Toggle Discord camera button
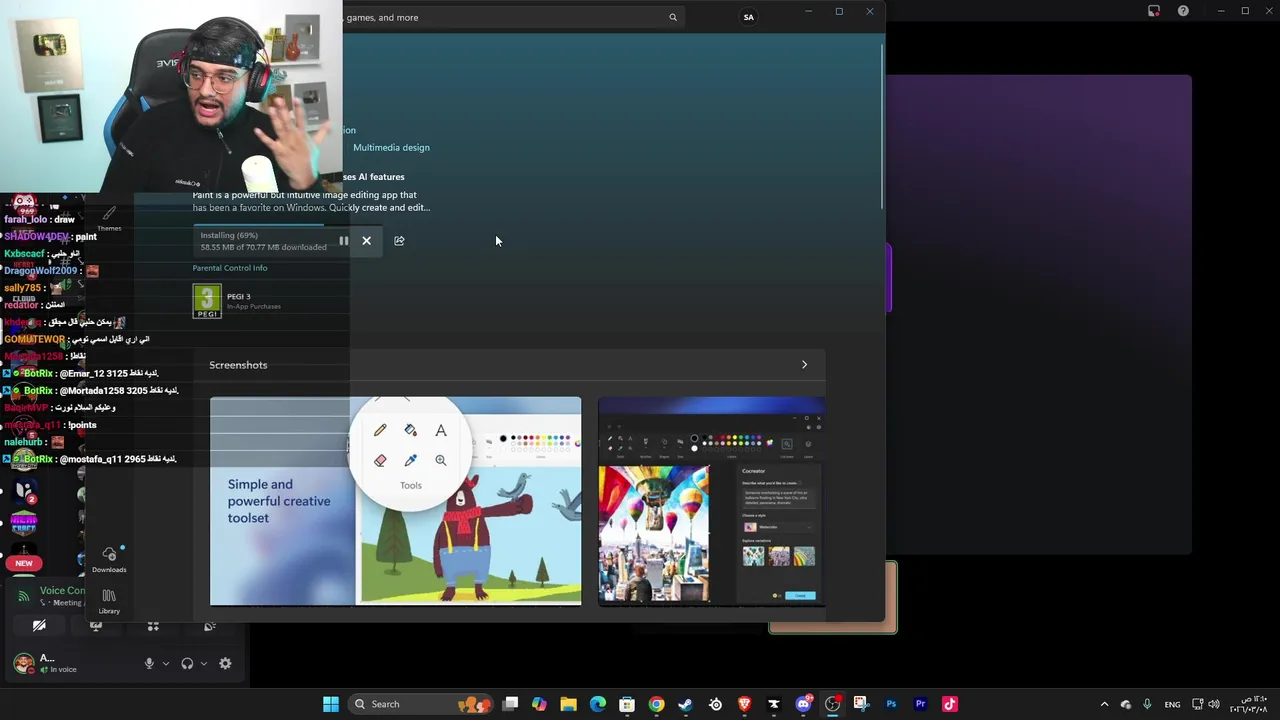Screen dimensions: 1280x720 pyautogui.click(x=39, y=626)
